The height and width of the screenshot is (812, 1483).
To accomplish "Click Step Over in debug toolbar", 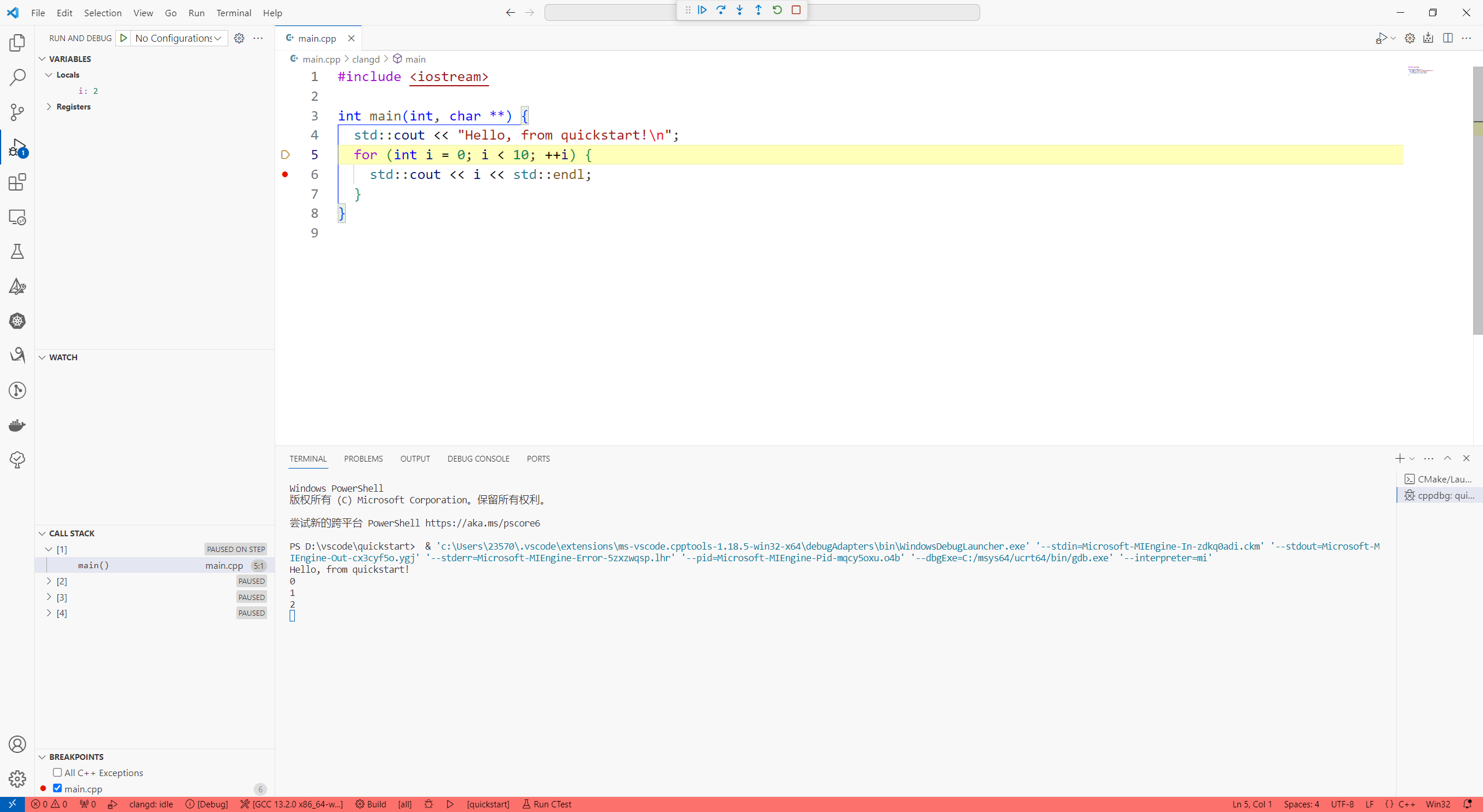I will 721,10.
